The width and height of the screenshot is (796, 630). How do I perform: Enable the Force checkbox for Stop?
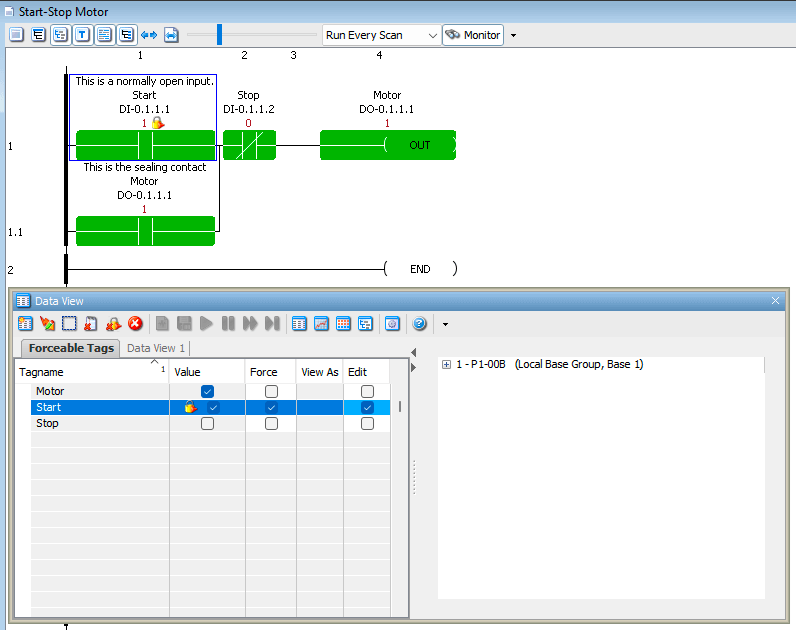[271, 423]
